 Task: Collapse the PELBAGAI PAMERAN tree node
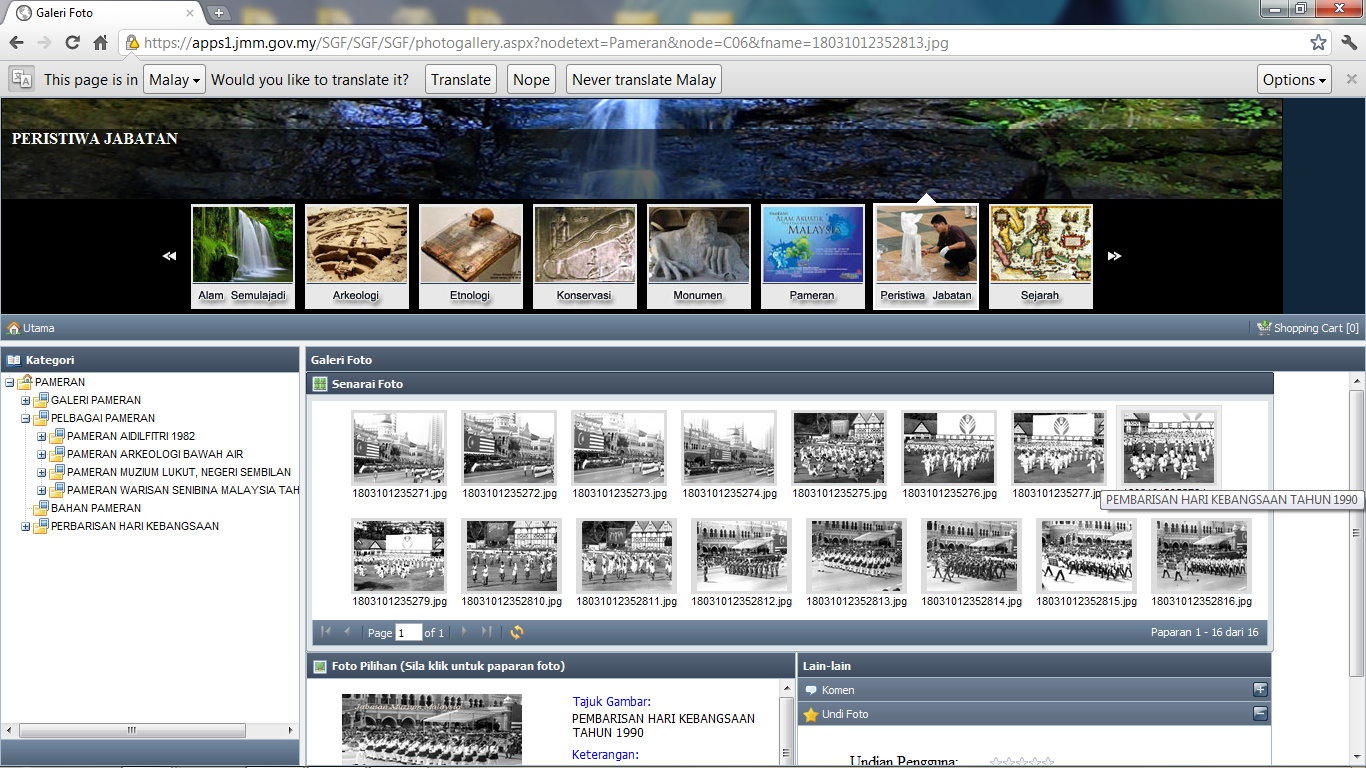26,418
